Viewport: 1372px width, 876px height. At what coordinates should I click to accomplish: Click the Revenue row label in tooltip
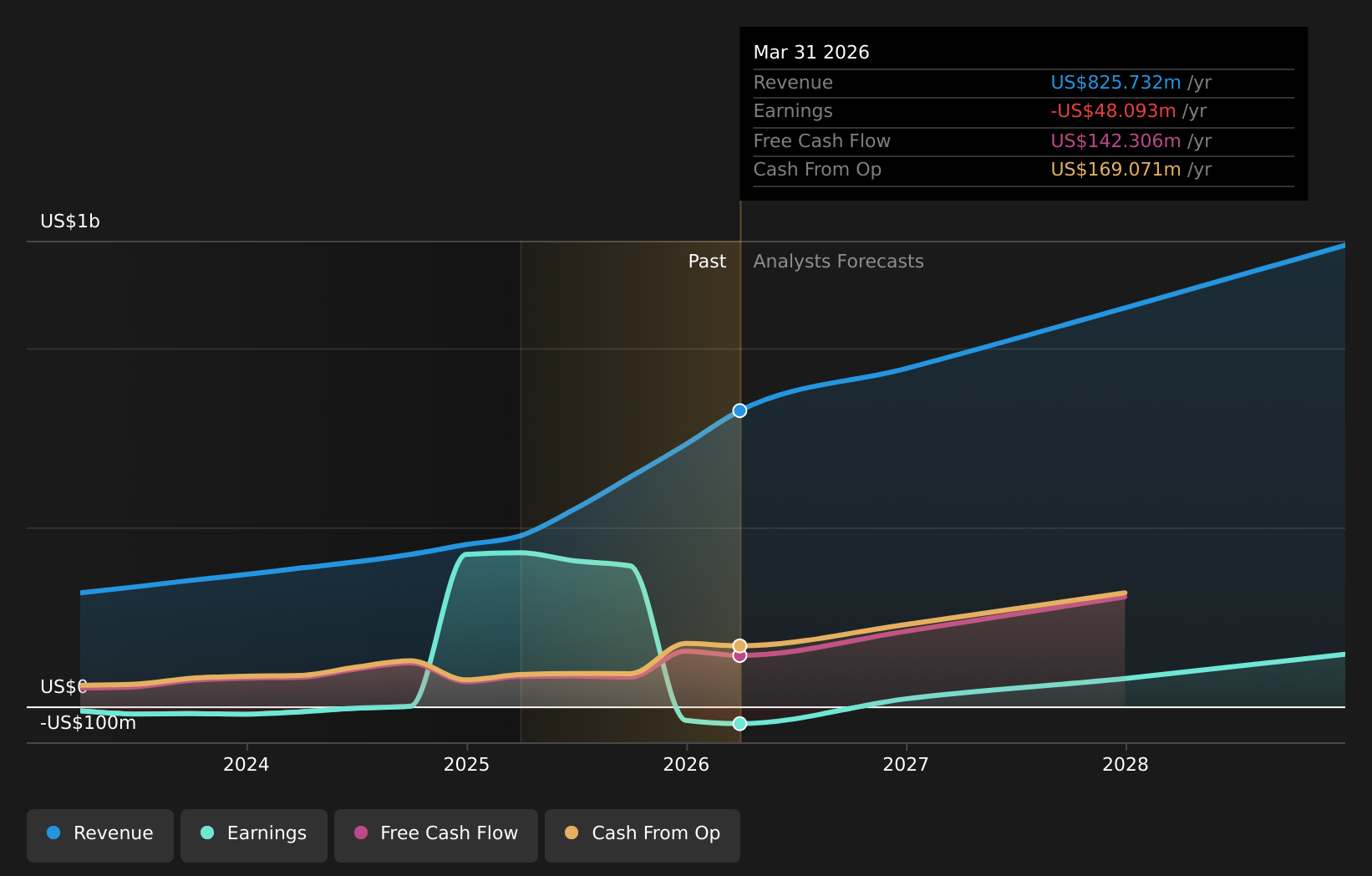pyautogui.click(x=793, y=83)
